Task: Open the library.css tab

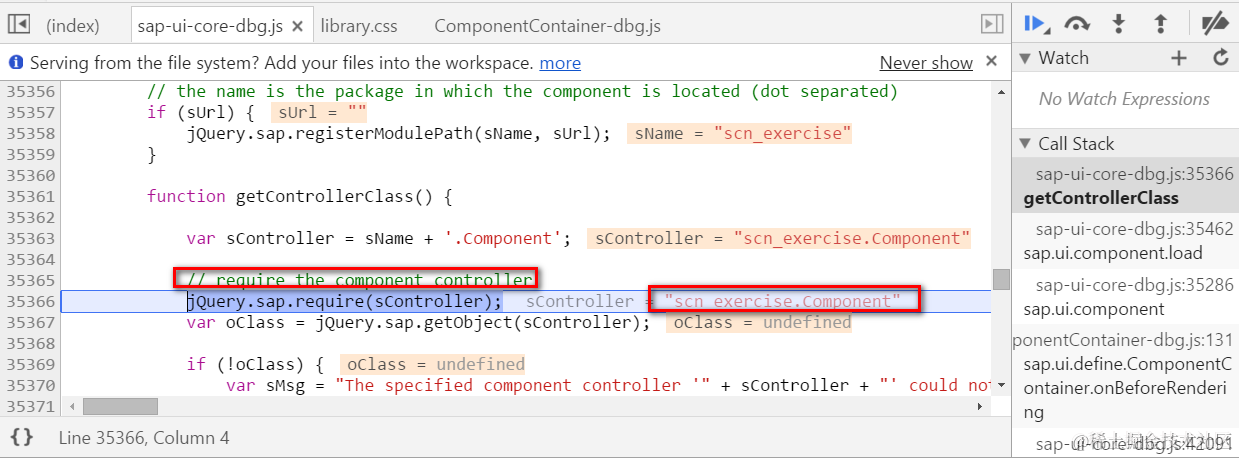Action: (x=359, y=26)
